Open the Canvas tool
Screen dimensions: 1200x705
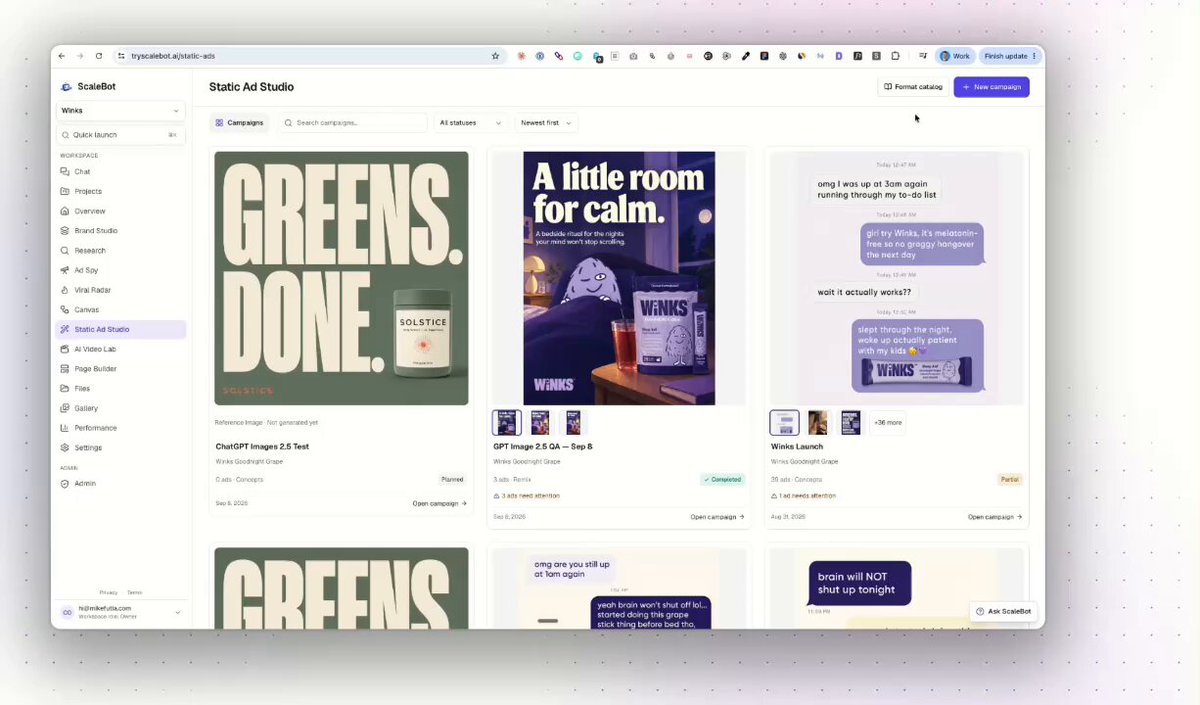86,310
